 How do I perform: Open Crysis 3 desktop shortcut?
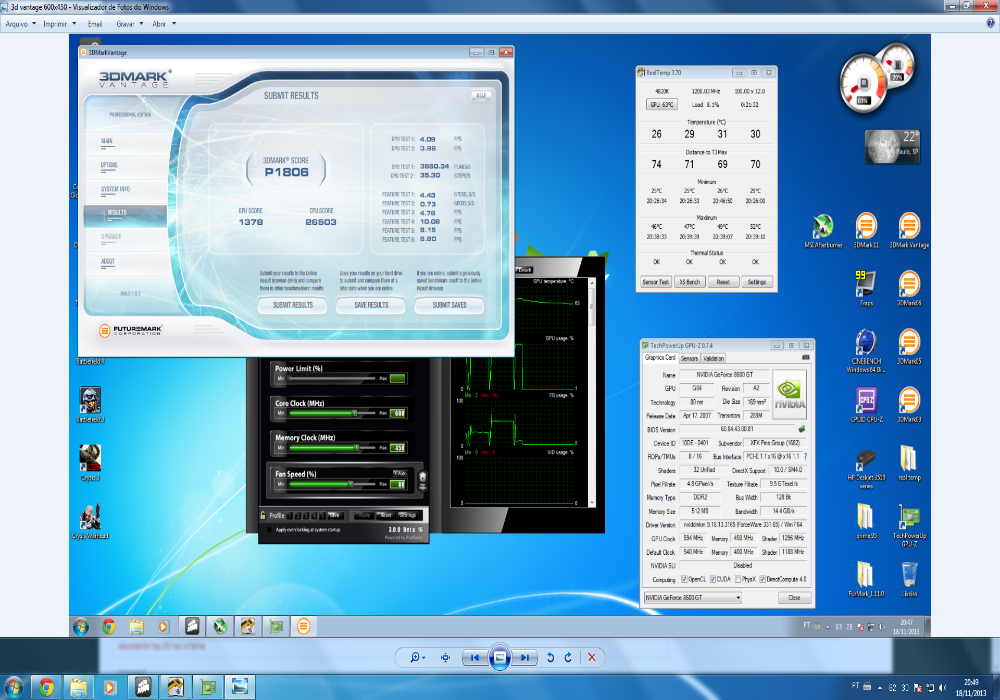[x=90, y=463]
